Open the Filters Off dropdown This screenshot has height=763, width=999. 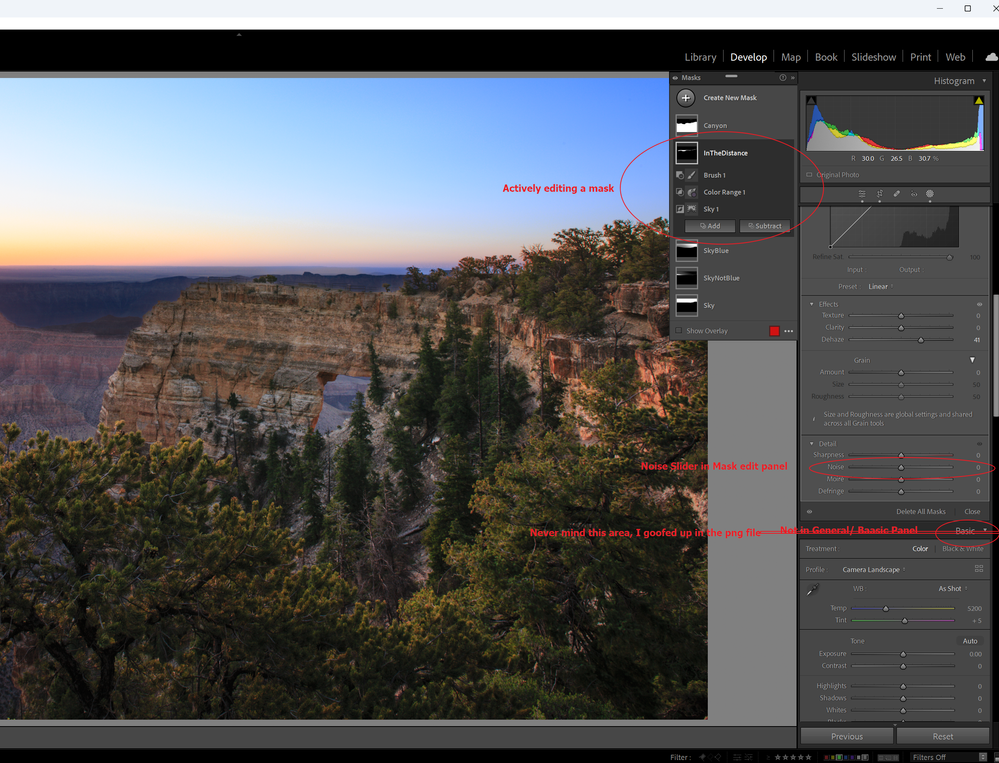948,757
